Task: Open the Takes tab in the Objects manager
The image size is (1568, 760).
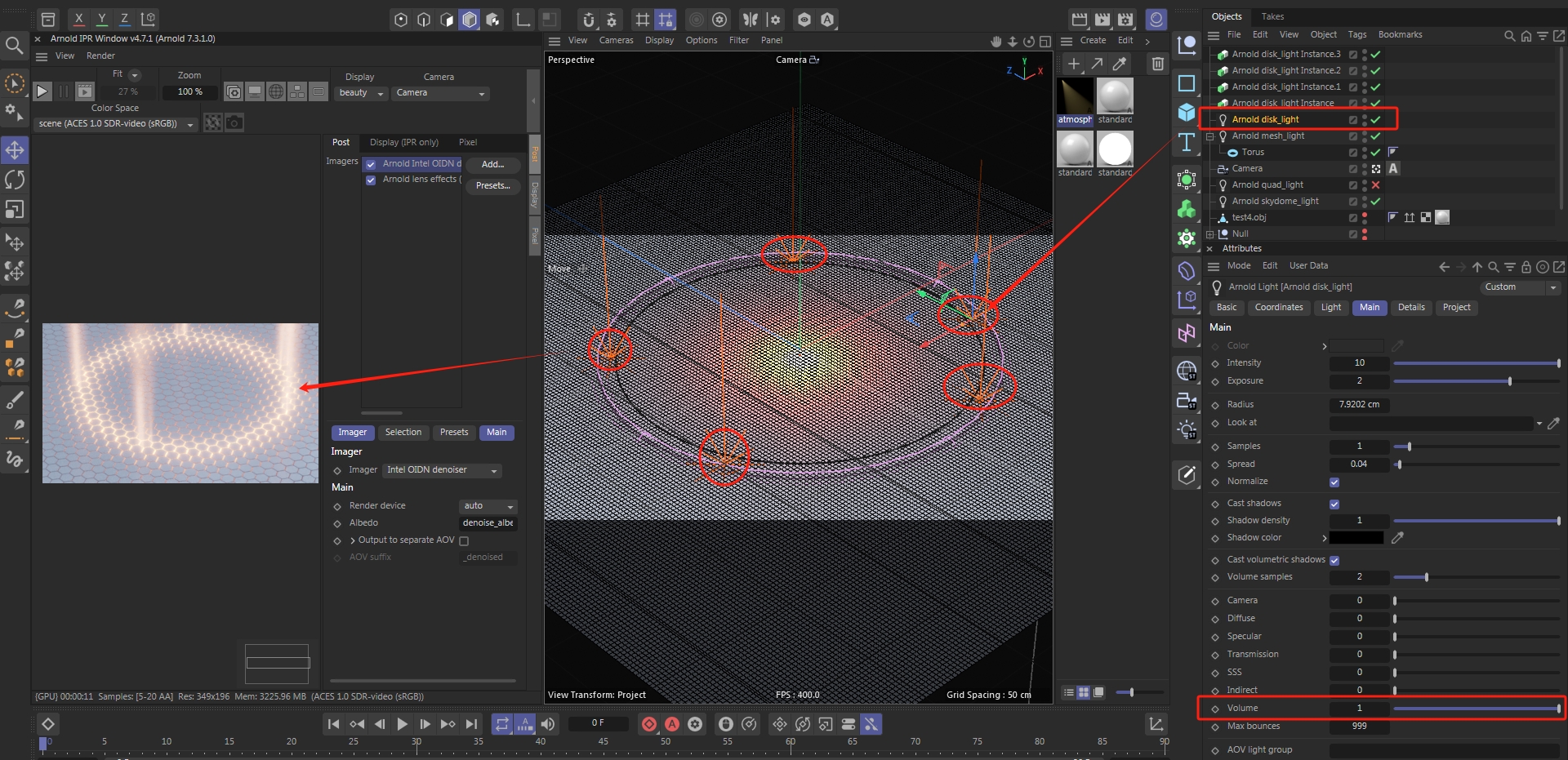Action: [1273, 16]
